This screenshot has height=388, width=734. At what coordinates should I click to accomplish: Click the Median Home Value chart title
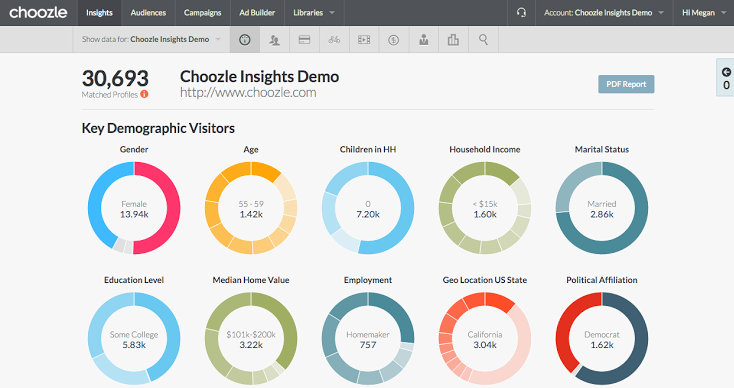pos(251,280)
